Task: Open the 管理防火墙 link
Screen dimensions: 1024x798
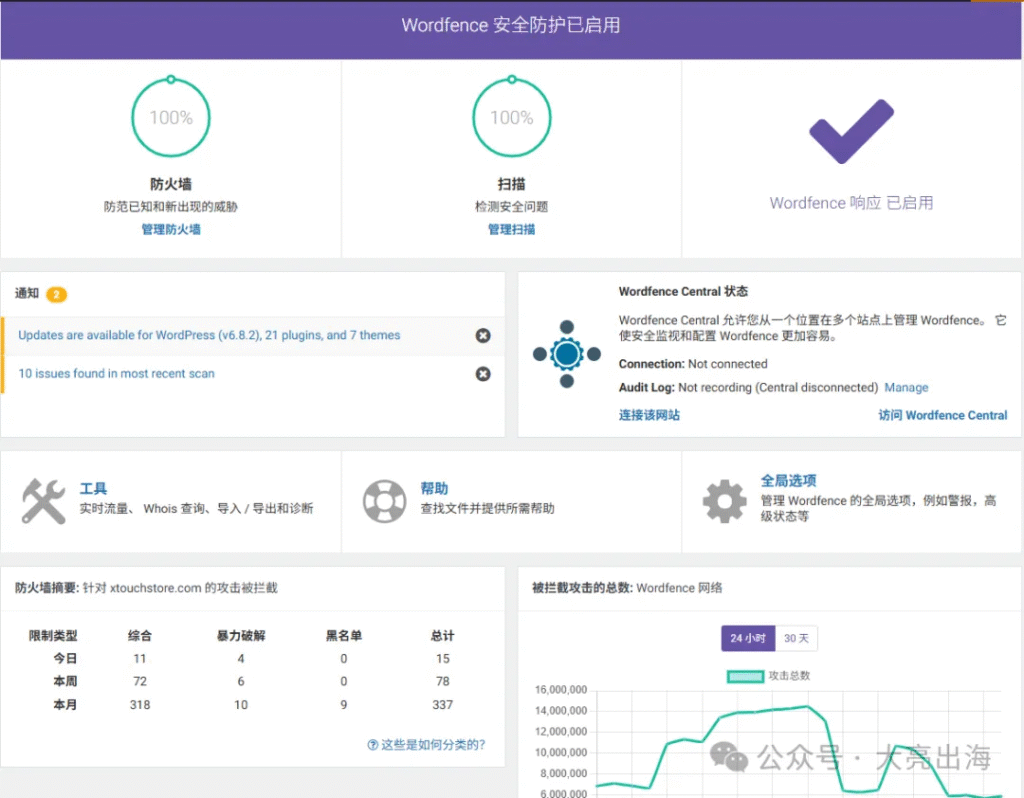Action: 170,229
